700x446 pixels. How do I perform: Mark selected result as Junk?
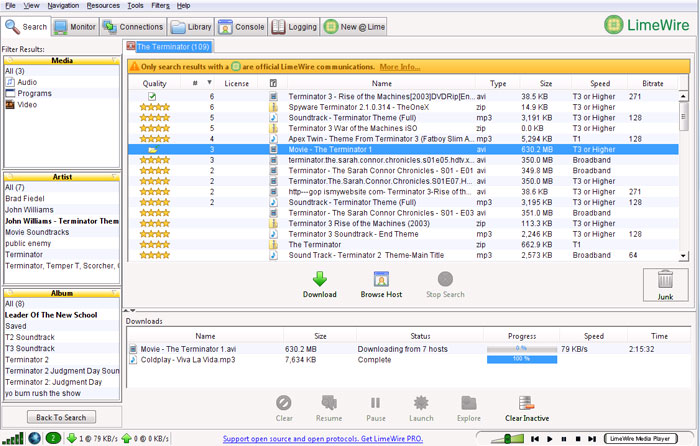point(665,283)
